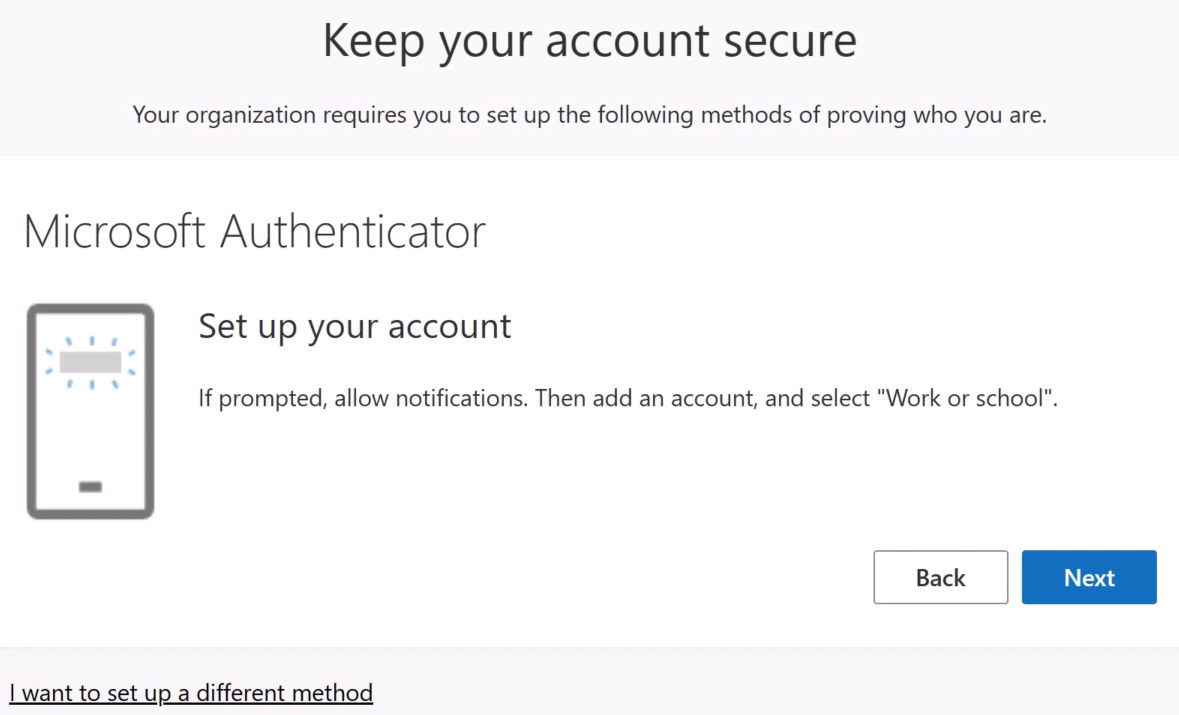Click the phone illustration icon
Image resolution: width=1179 pixels, height=715 pixels.
(90, 411)
